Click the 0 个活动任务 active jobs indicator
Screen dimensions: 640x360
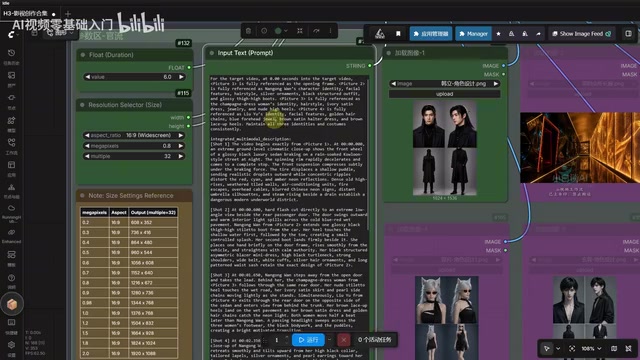375,340
